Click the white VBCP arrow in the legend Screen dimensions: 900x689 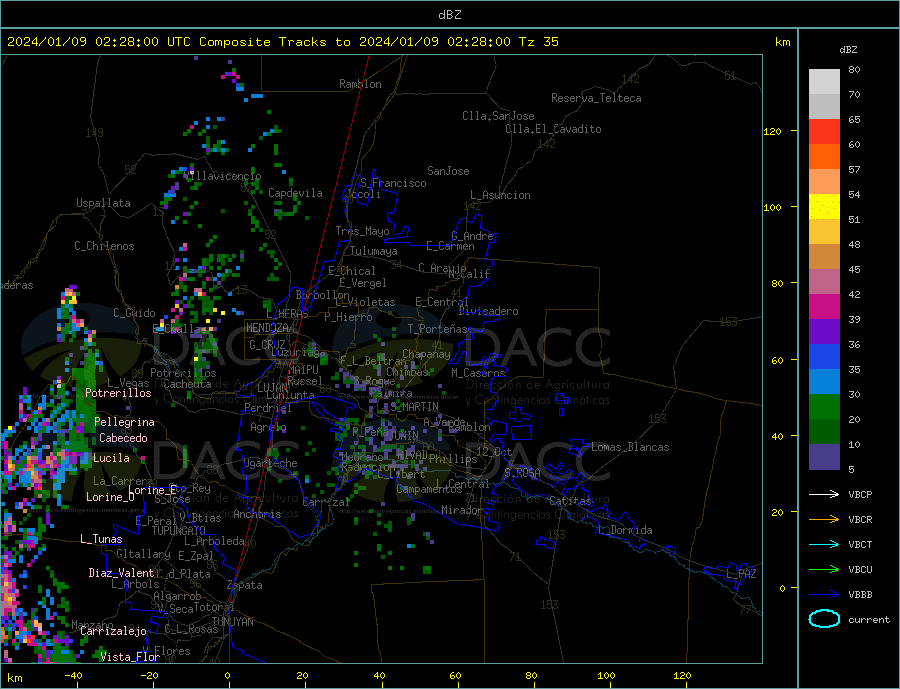click(x=824, y=494)
